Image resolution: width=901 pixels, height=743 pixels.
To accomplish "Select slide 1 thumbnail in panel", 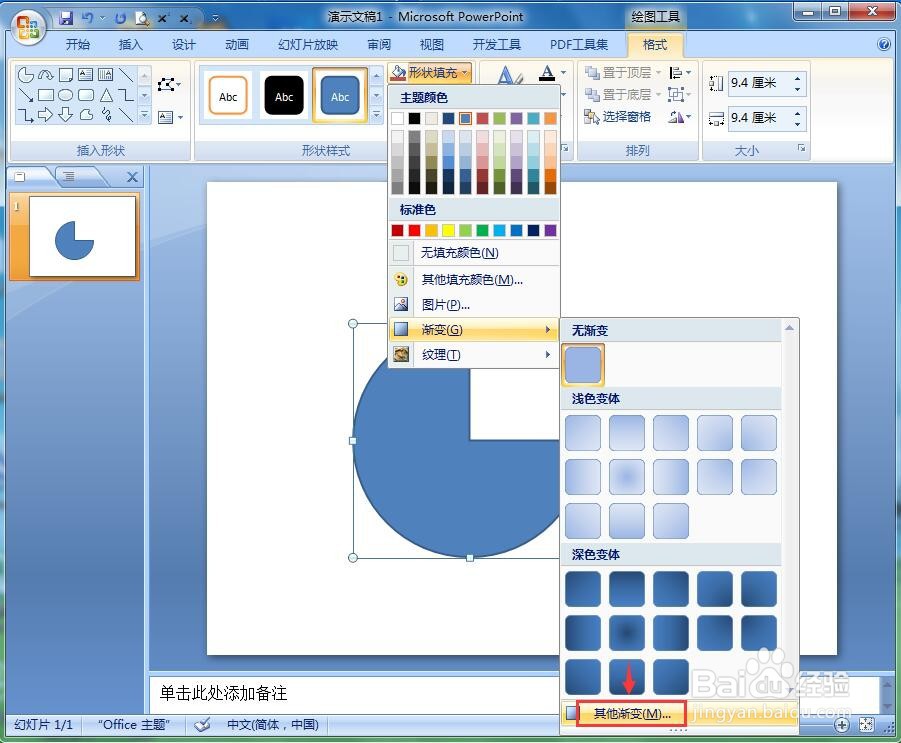I will (x=82, y=236).
